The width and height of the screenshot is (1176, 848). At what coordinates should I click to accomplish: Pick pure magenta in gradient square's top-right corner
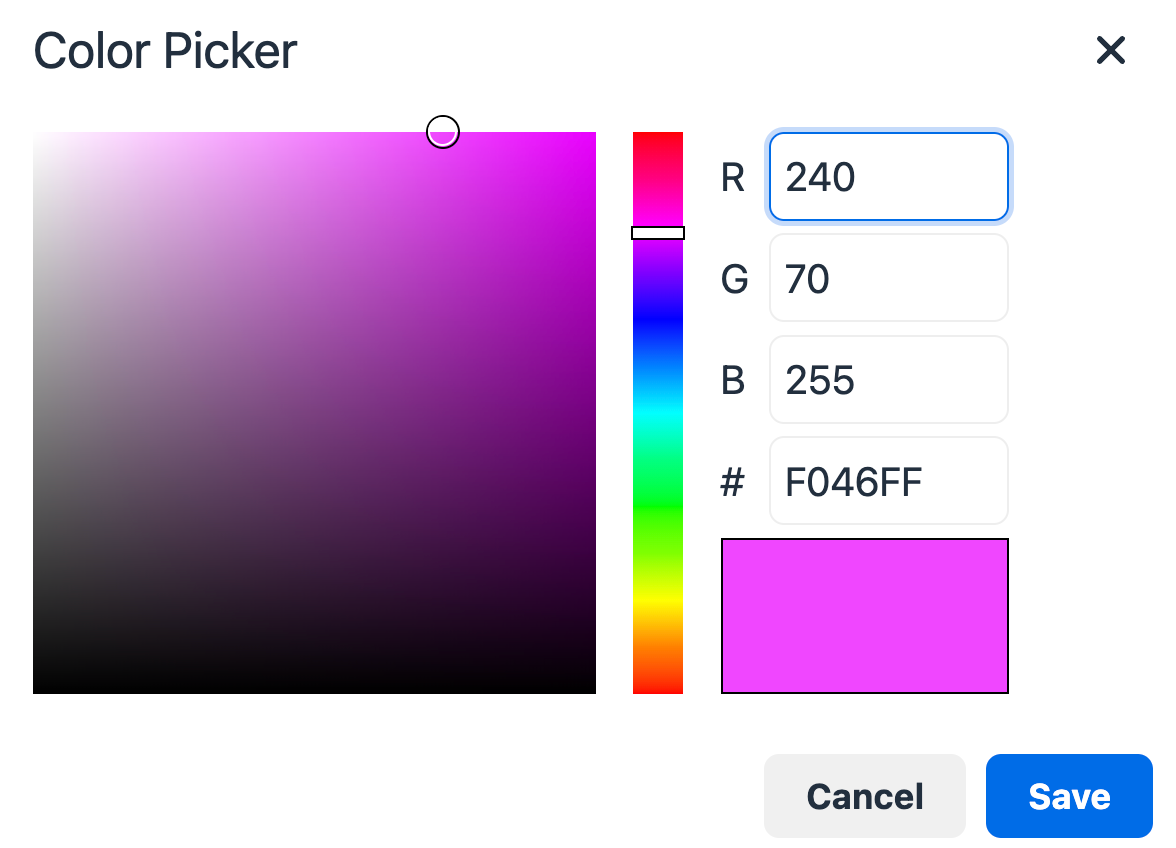(592, 135)
